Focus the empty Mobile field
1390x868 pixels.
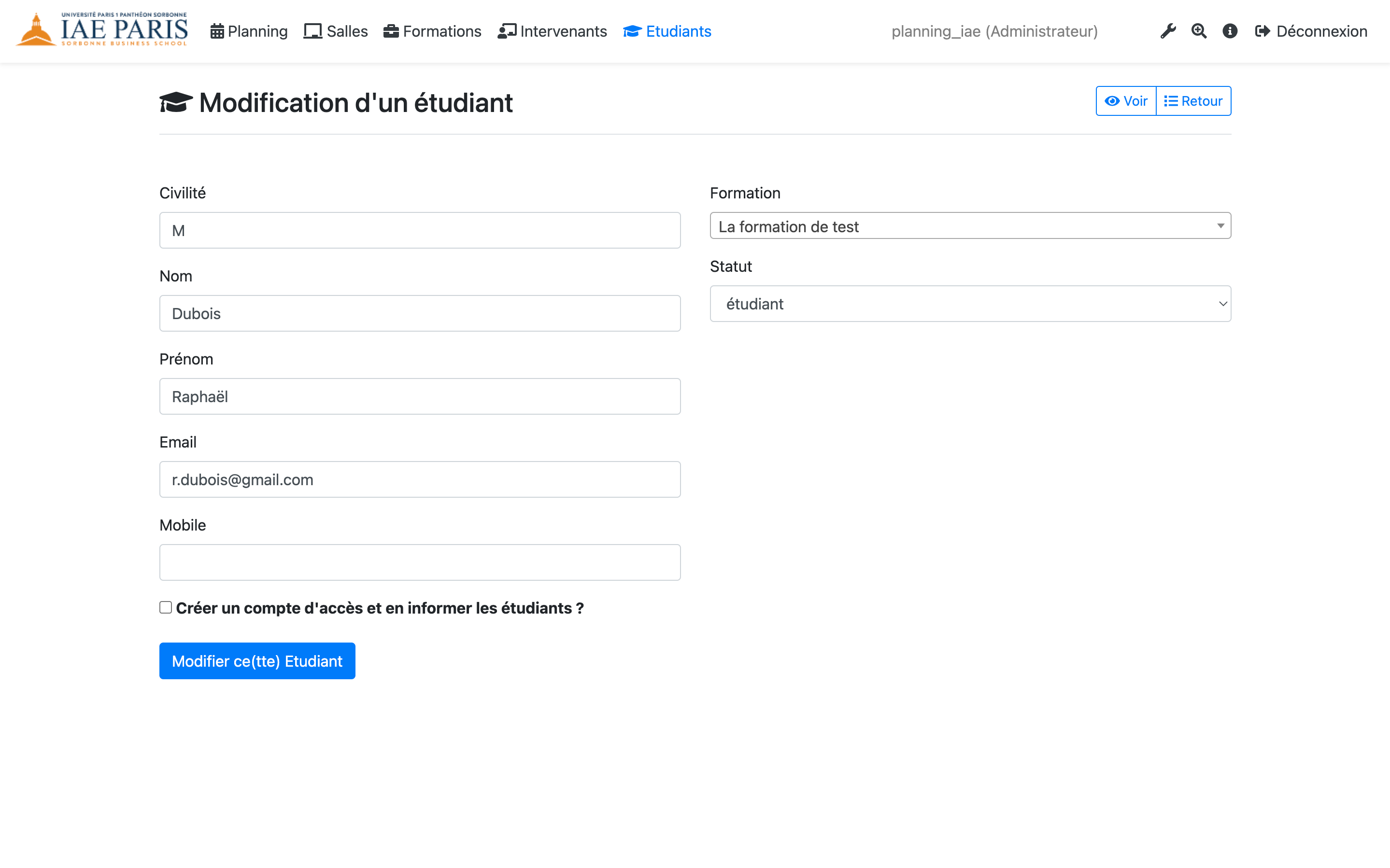click(420, 562)
